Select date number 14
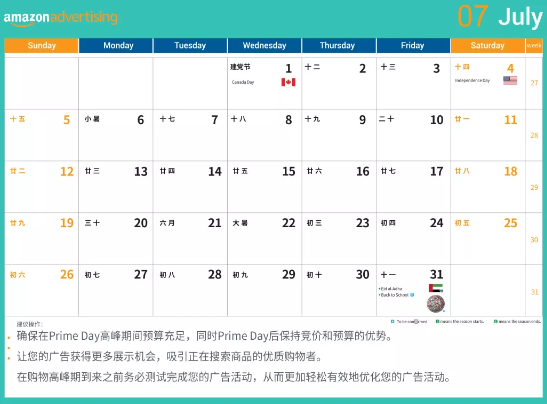547x404 pixels. point(215,172)
